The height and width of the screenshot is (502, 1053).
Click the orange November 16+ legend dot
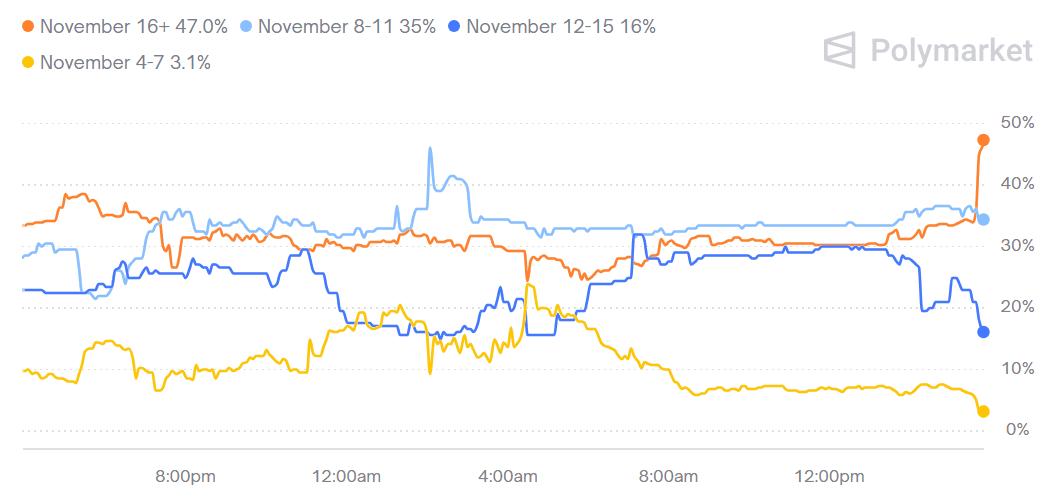(x=27, y=27)
